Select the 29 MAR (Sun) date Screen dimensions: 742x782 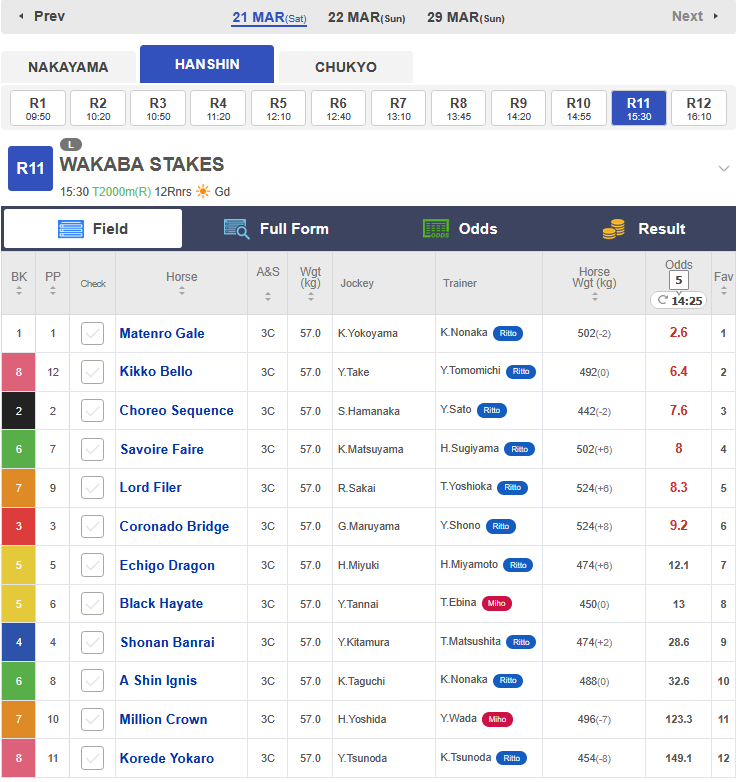point(466,17)
